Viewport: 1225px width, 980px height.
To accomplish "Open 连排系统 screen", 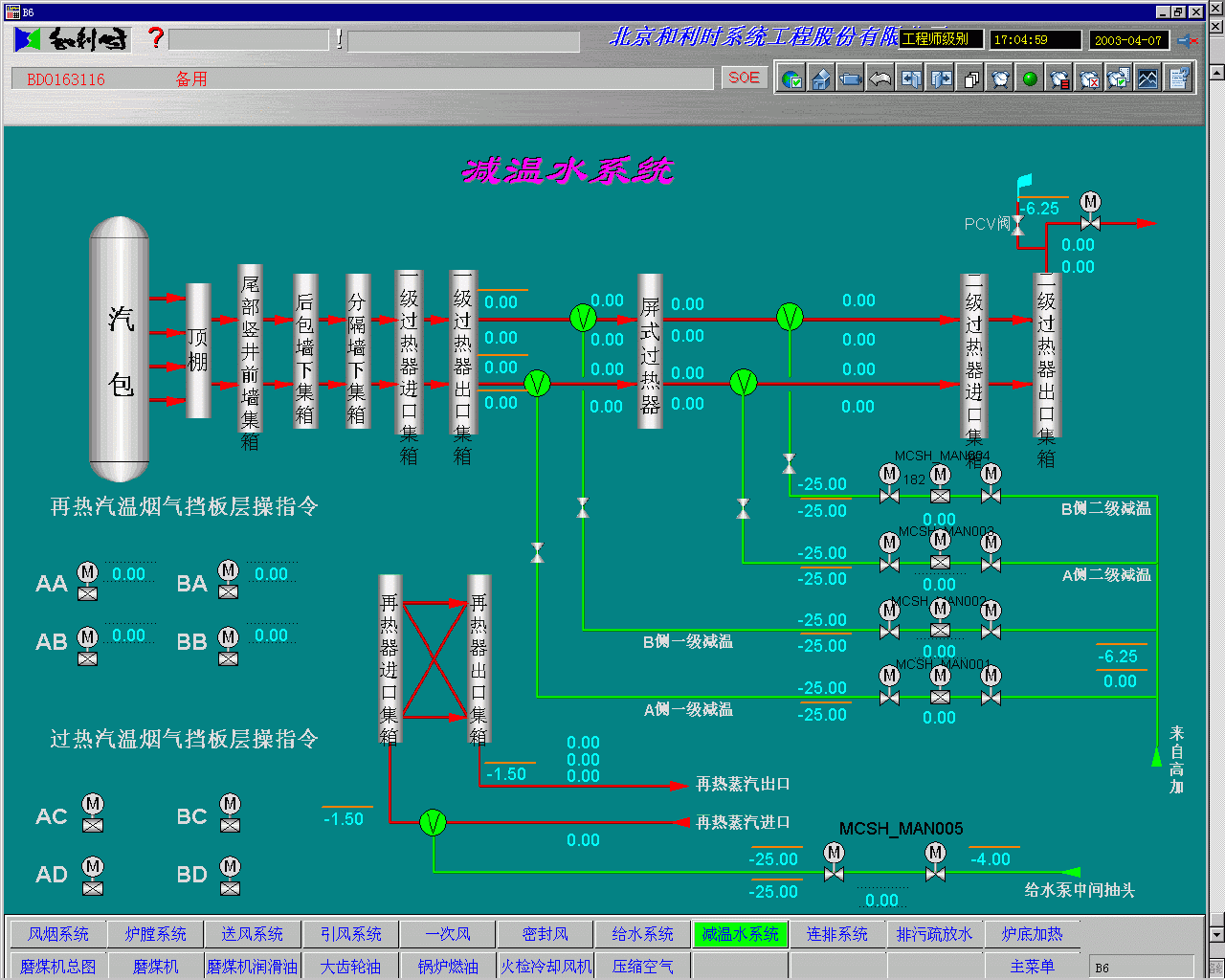I will point(837,934).
